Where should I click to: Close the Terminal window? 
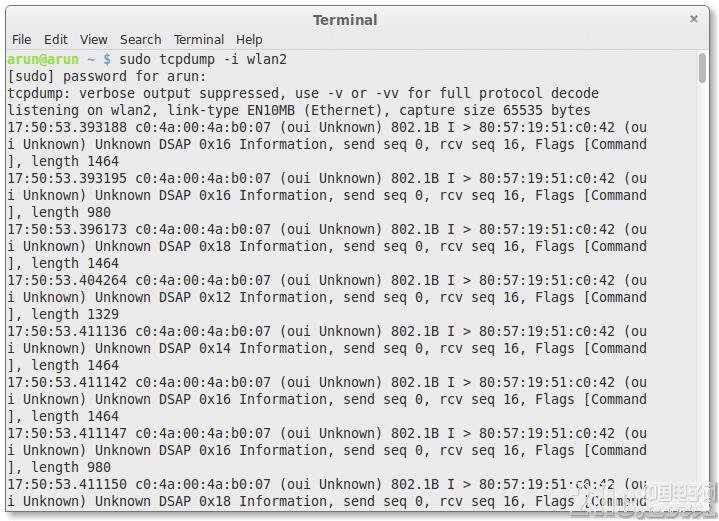[693, 19]
